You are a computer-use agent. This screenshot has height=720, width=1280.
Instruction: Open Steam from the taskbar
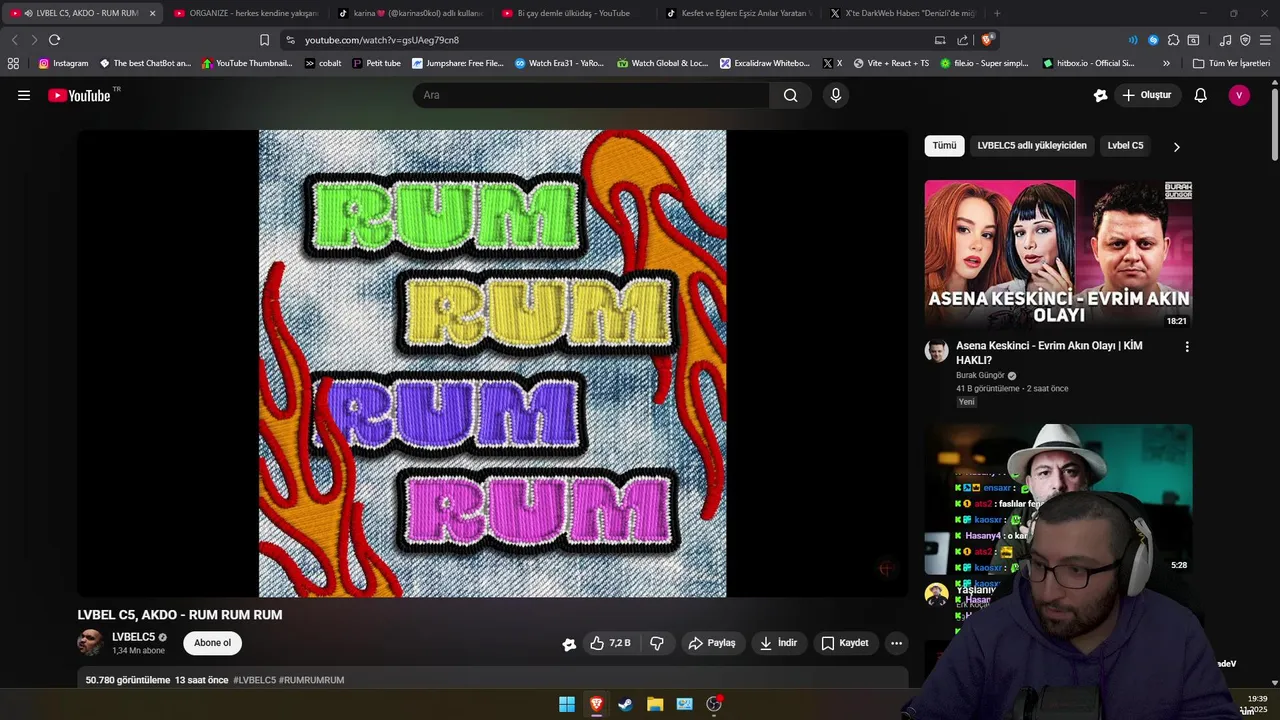[625, 704]
